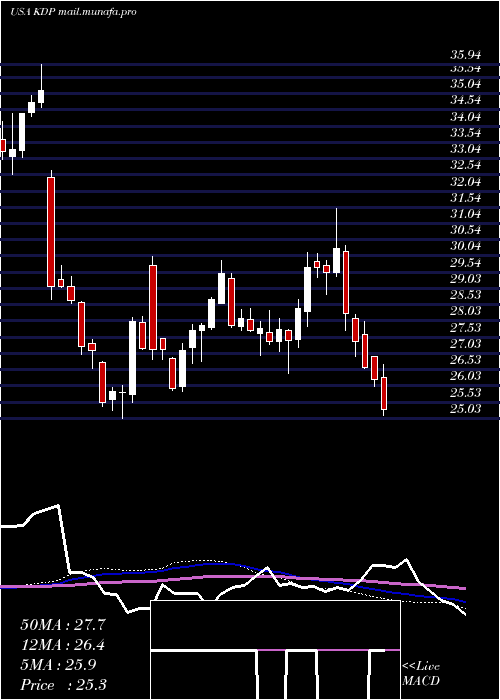
Task: Click the 28.53 price axis label
Action: pyautogui.click(x=466, y=295)
